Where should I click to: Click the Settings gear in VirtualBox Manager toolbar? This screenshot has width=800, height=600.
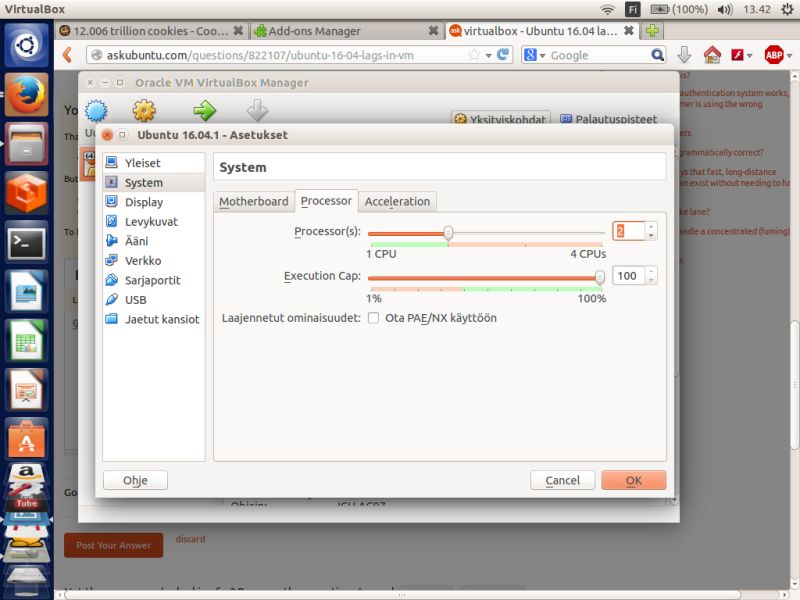point(143,111)
